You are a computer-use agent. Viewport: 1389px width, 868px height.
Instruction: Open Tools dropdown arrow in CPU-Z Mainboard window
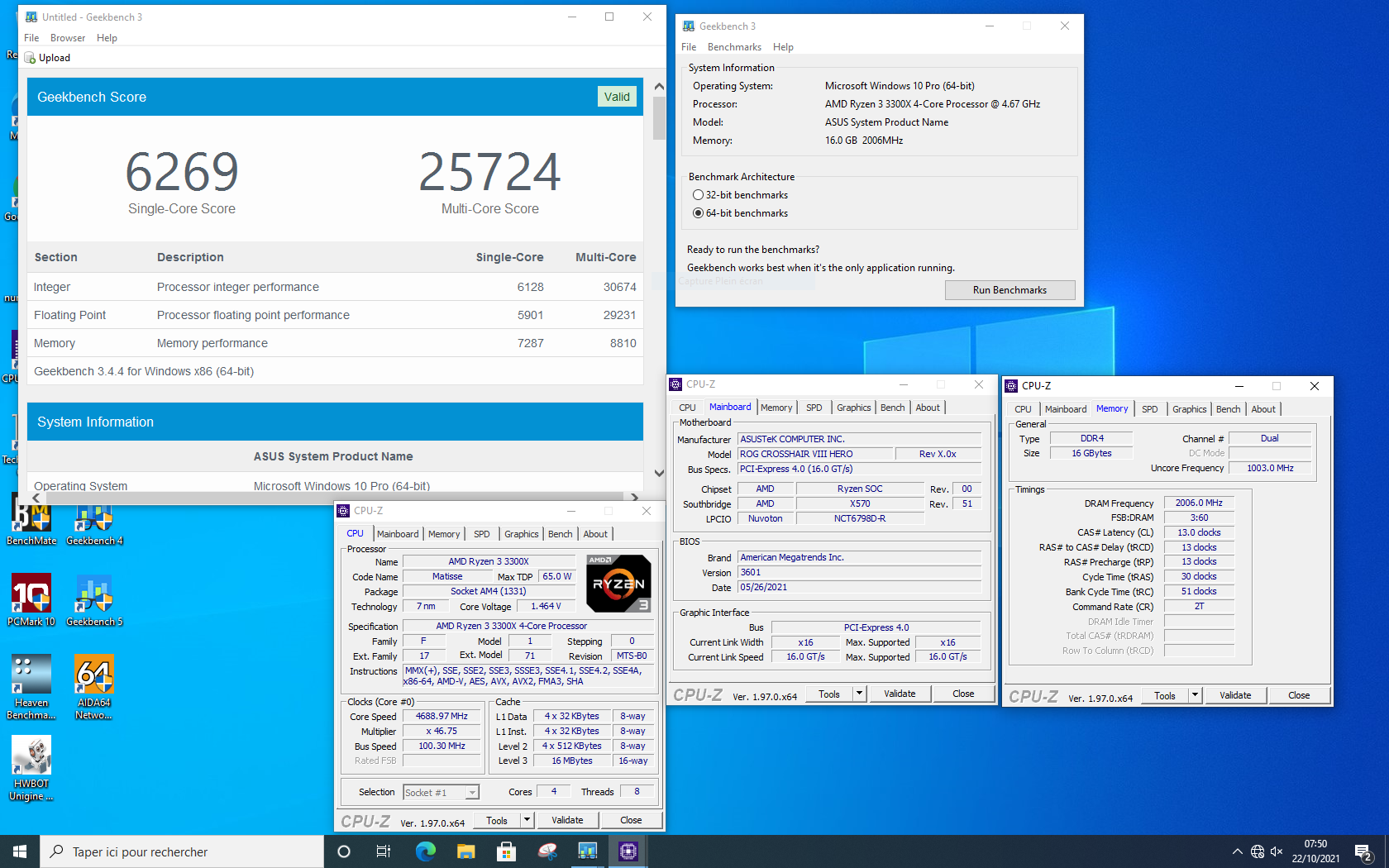[860, 694]
